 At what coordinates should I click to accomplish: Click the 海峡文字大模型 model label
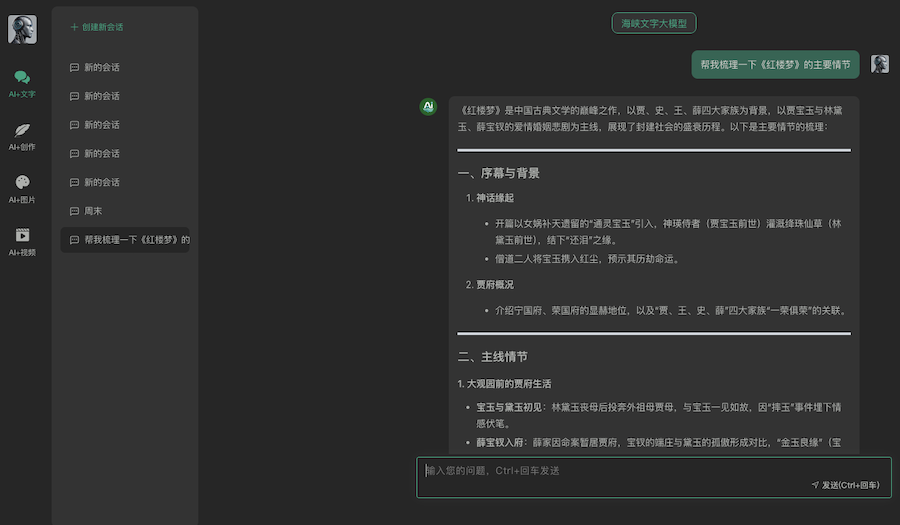654,23
